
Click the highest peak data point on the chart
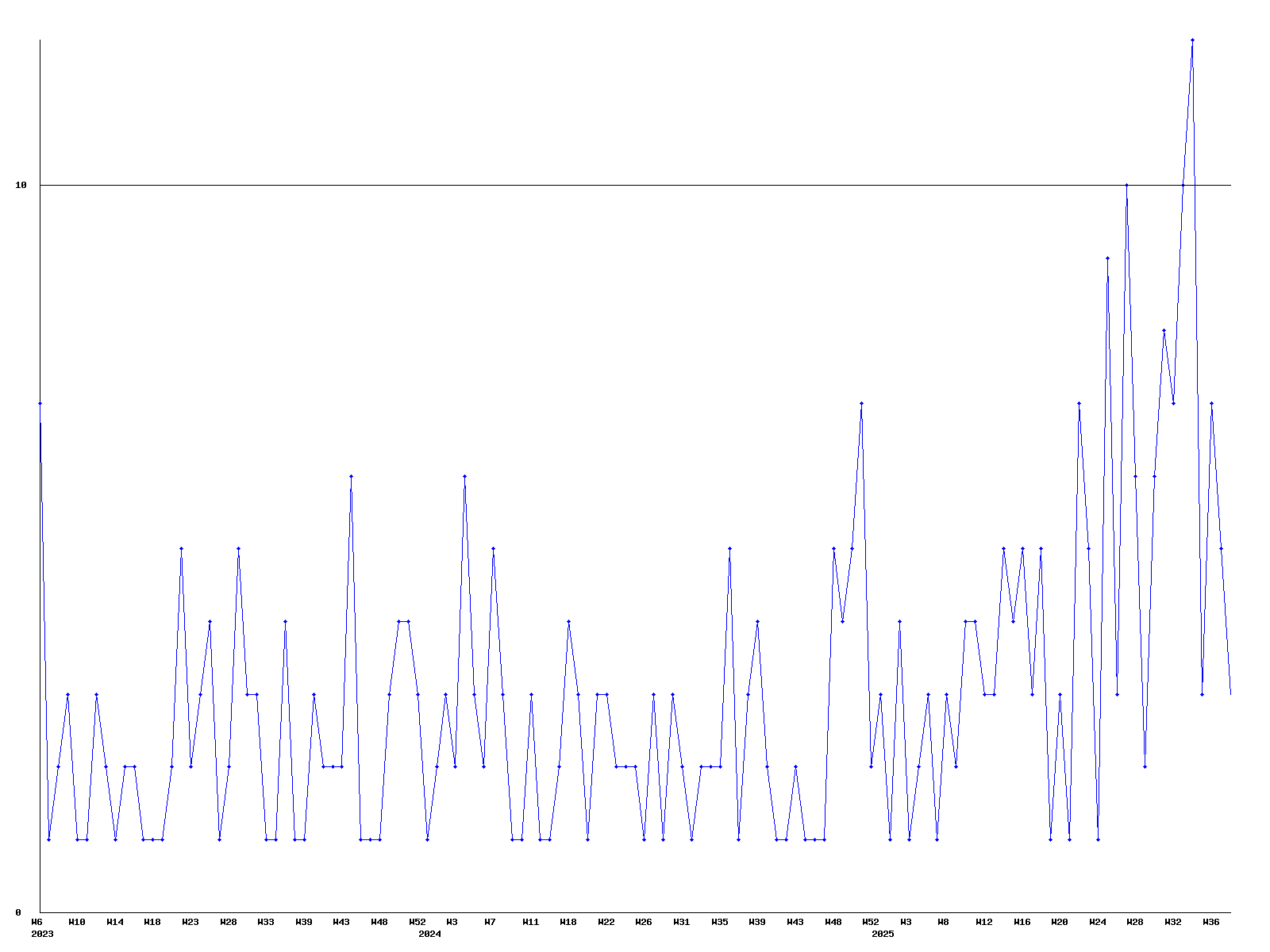1192,40
